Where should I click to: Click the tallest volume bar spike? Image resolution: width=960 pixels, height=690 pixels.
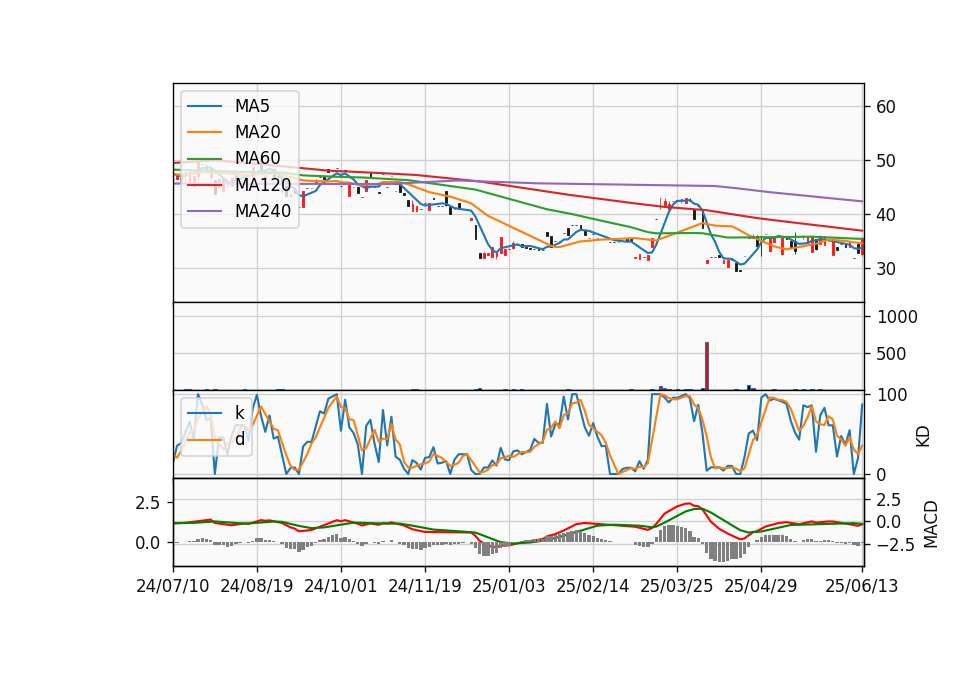coord(707,366)
